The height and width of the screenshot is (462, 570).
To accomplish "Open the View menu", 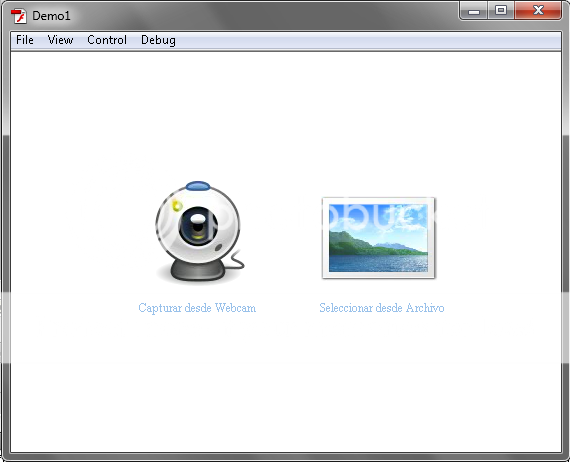I will pyautogui.click(x=60, y=40).
